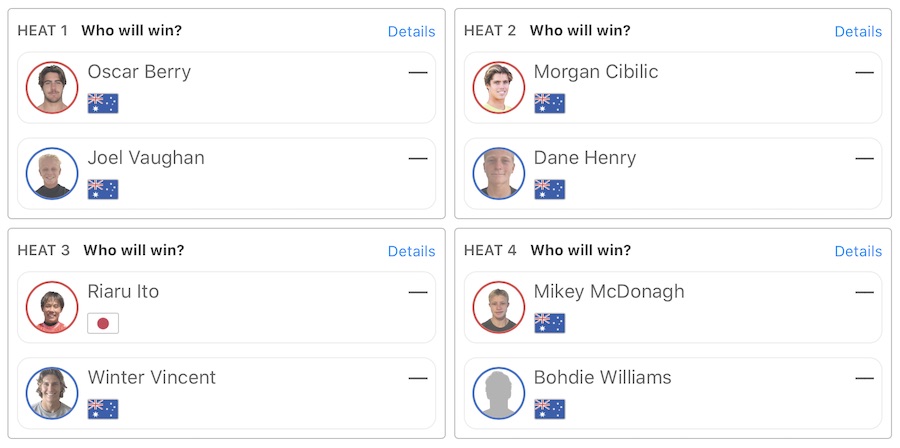View Details link of Heat 4
This screenshot has width=900, height=448.
[858, 251]
